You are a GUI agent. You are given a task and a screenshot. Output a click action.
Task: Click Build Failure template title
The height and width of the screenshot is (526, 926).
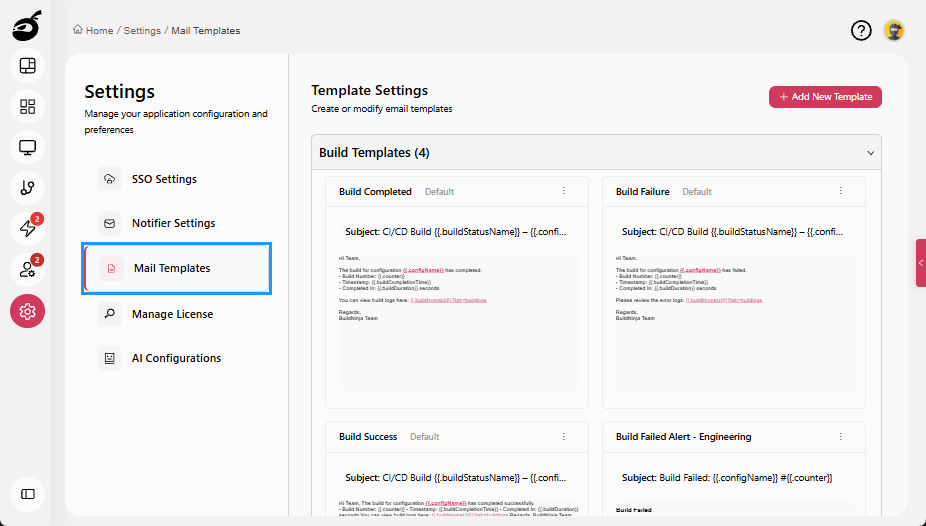pyautogui.click(x=643, y=192)
